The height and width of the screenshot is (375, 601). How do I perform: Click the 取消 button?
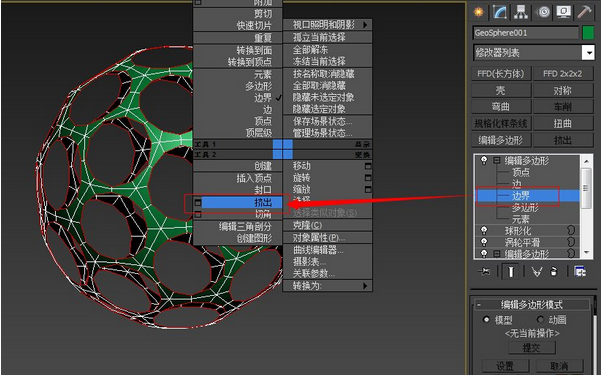pyautogui.click(x=560, y=365)
